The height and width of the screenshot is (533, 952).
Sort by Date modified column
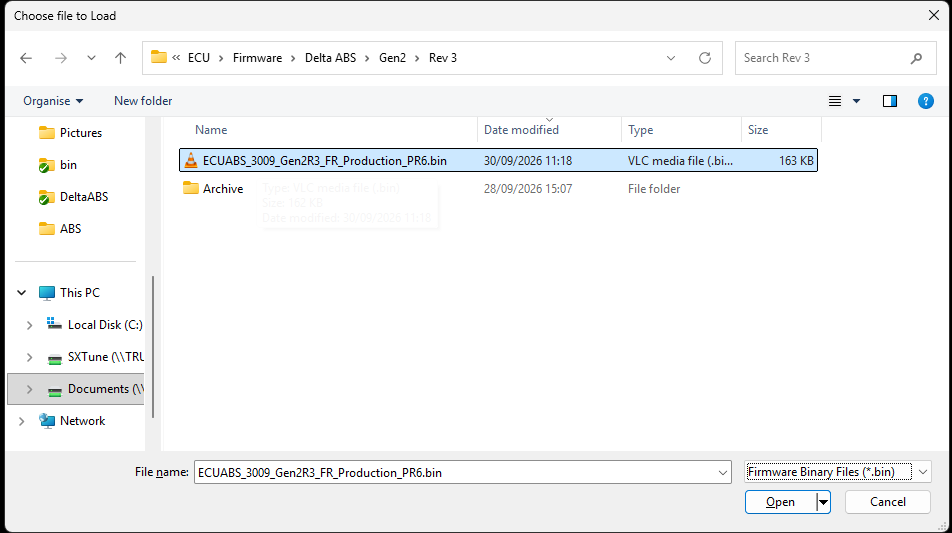pos(521,130)
